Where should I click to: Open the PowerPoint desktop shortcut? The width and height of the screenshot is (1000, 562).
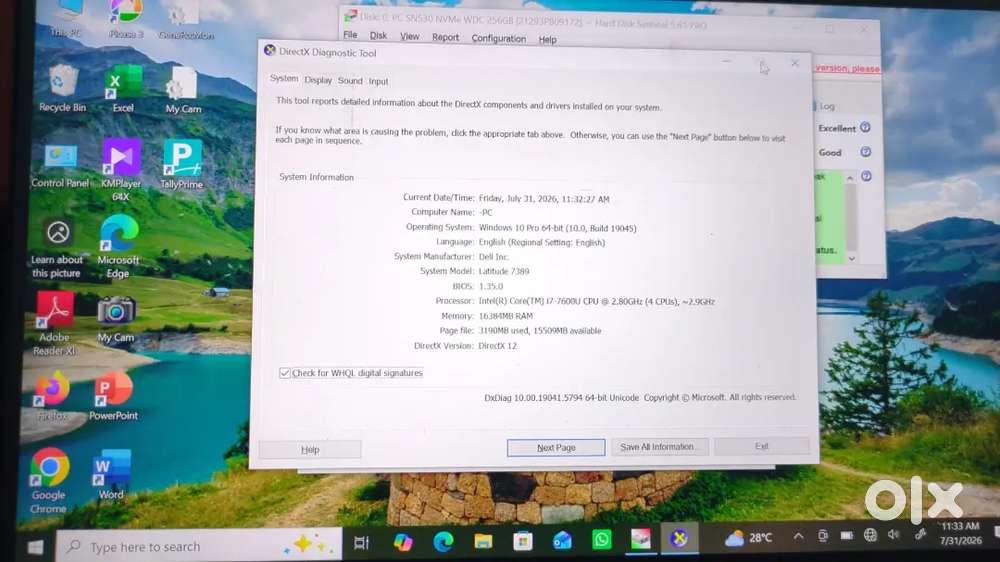(x=113, y=397)
